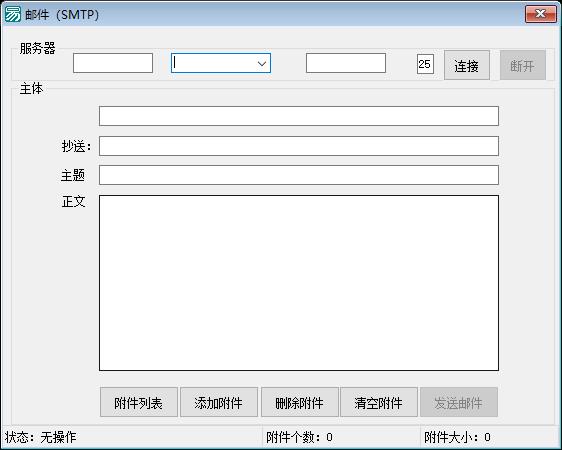Click the unlabeled recipient field above 抄送

pos(299,116)
